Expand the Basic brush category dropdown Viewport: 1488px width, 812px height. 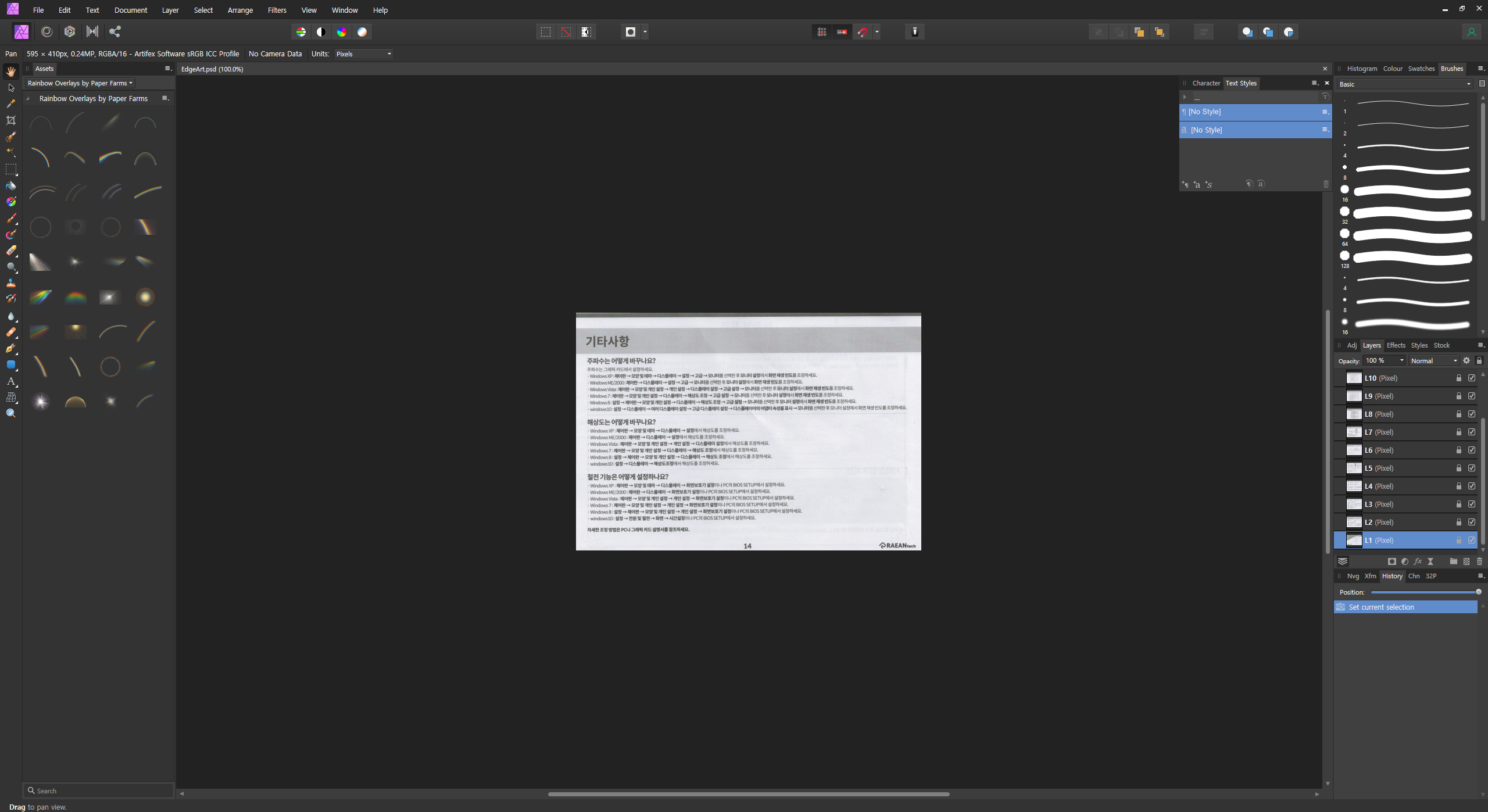(x=1404, y=84)
